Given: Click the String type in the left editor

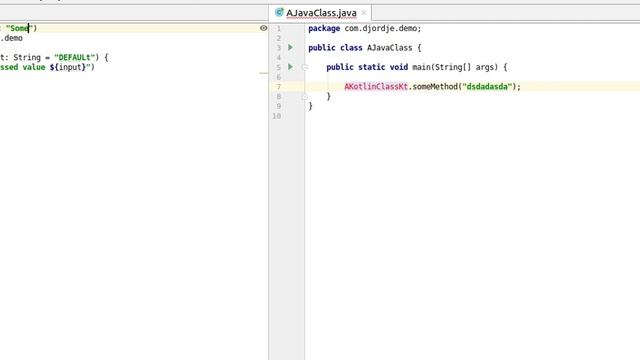Looking at the screenshot, I should [x=27, y=57].
